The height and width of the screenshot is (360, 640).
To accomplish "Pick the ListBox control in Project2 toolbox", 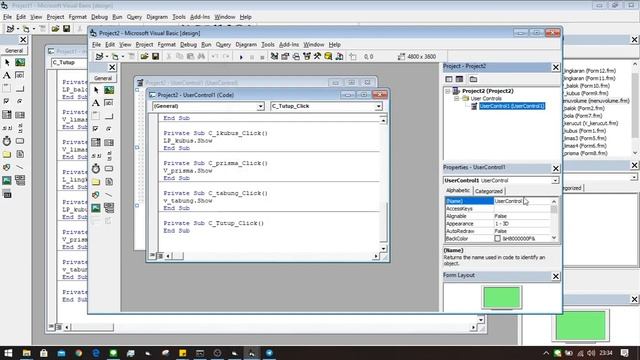I will click(x=109, y=142).
